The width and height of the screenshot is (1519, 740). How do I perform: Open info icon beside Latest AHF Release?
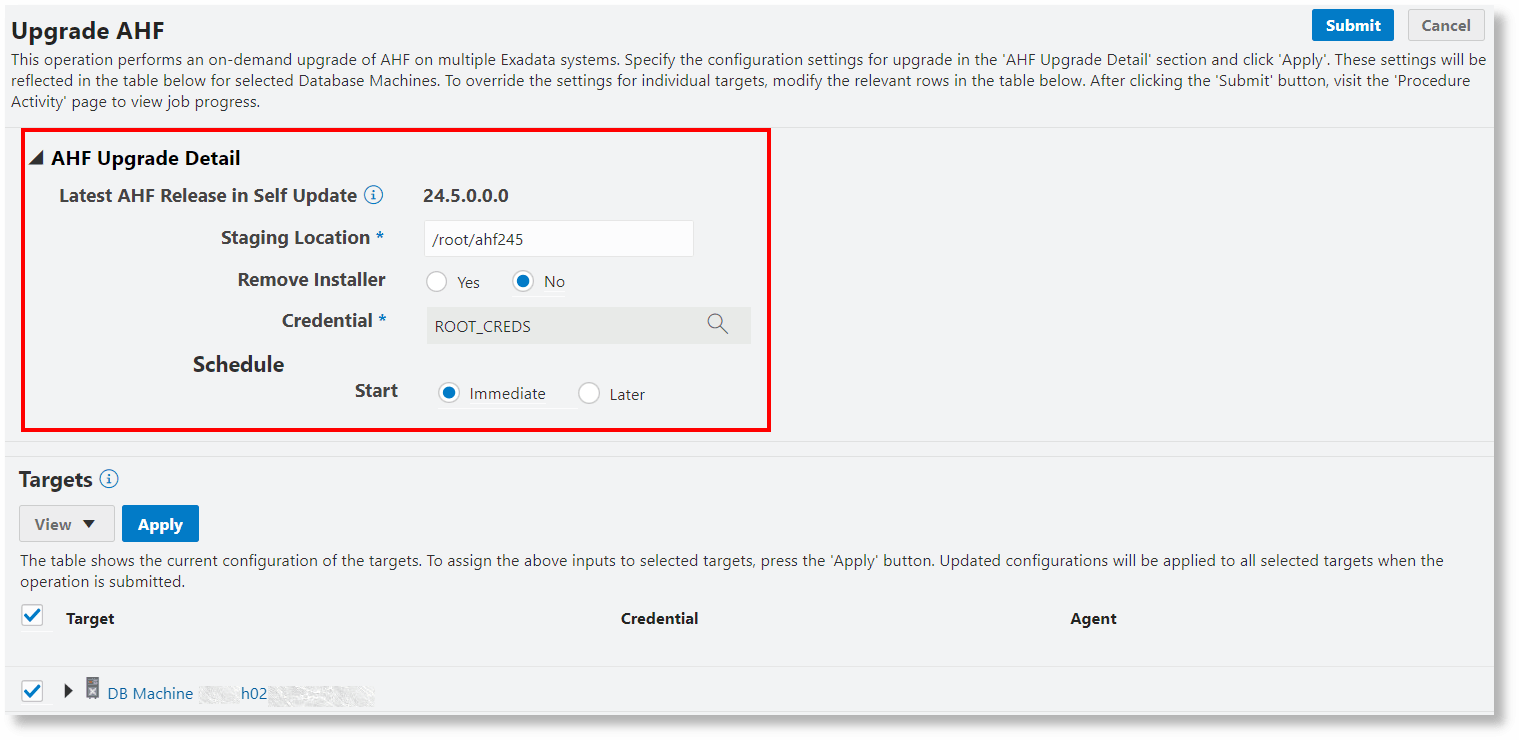point(373,195)
